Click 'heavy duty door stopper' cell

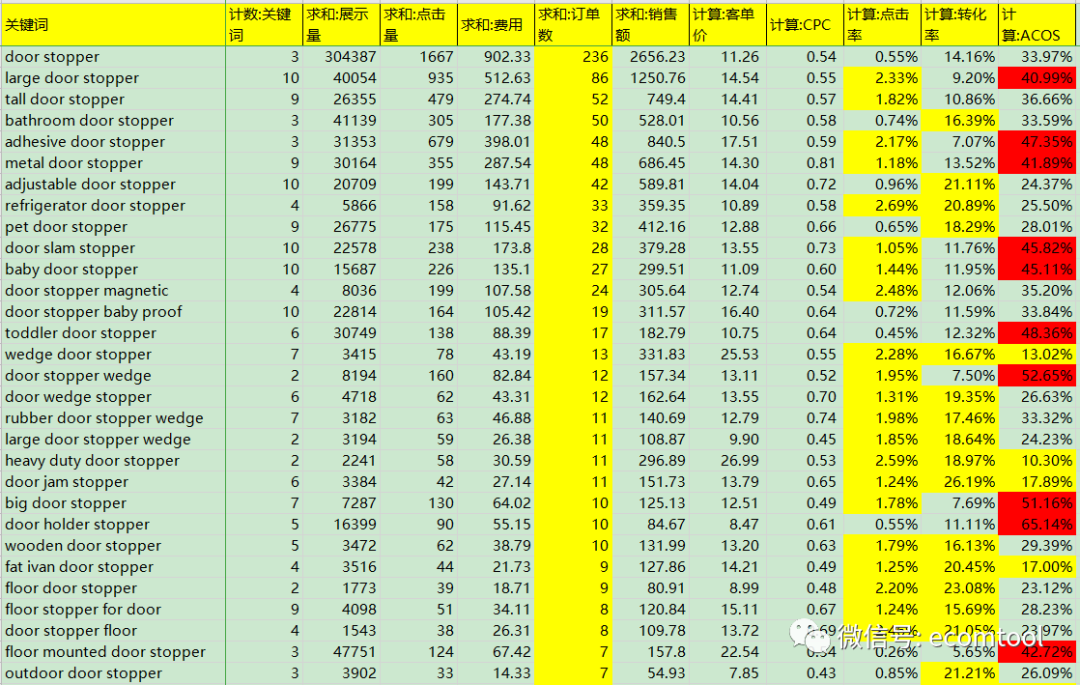113,461
